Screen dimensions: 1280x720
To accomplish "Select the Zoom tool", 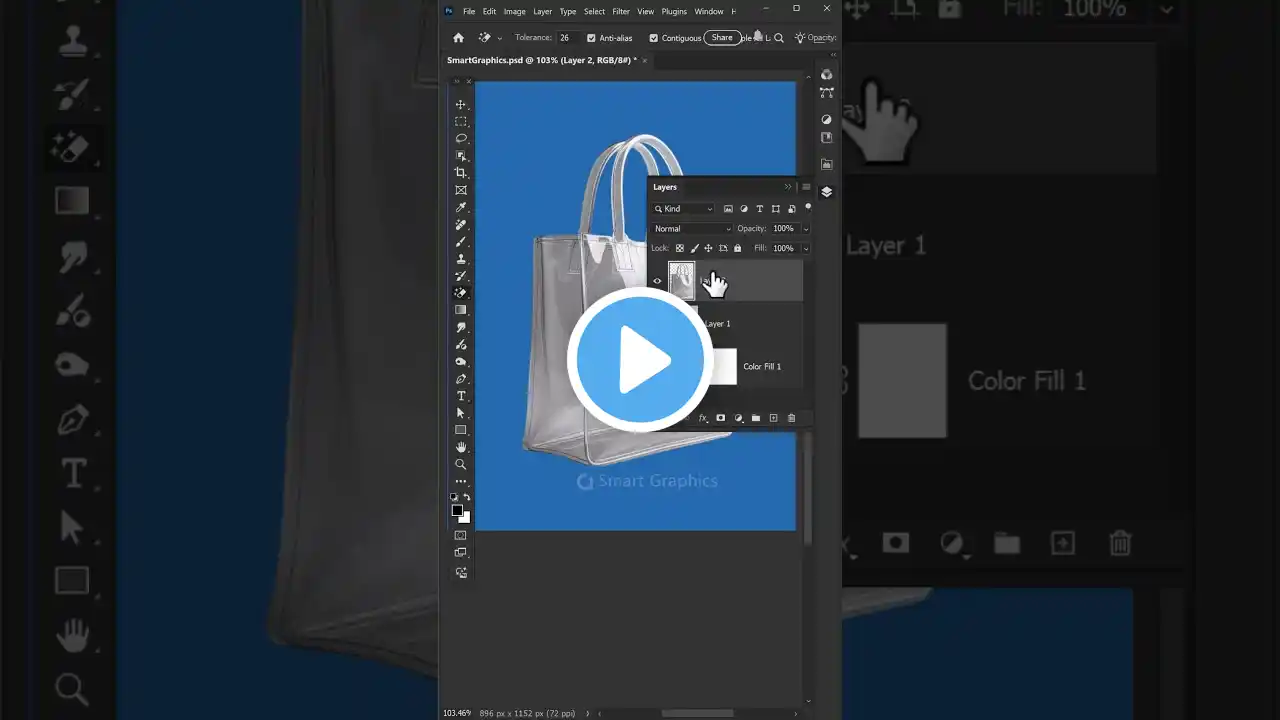I will (461, 464).
